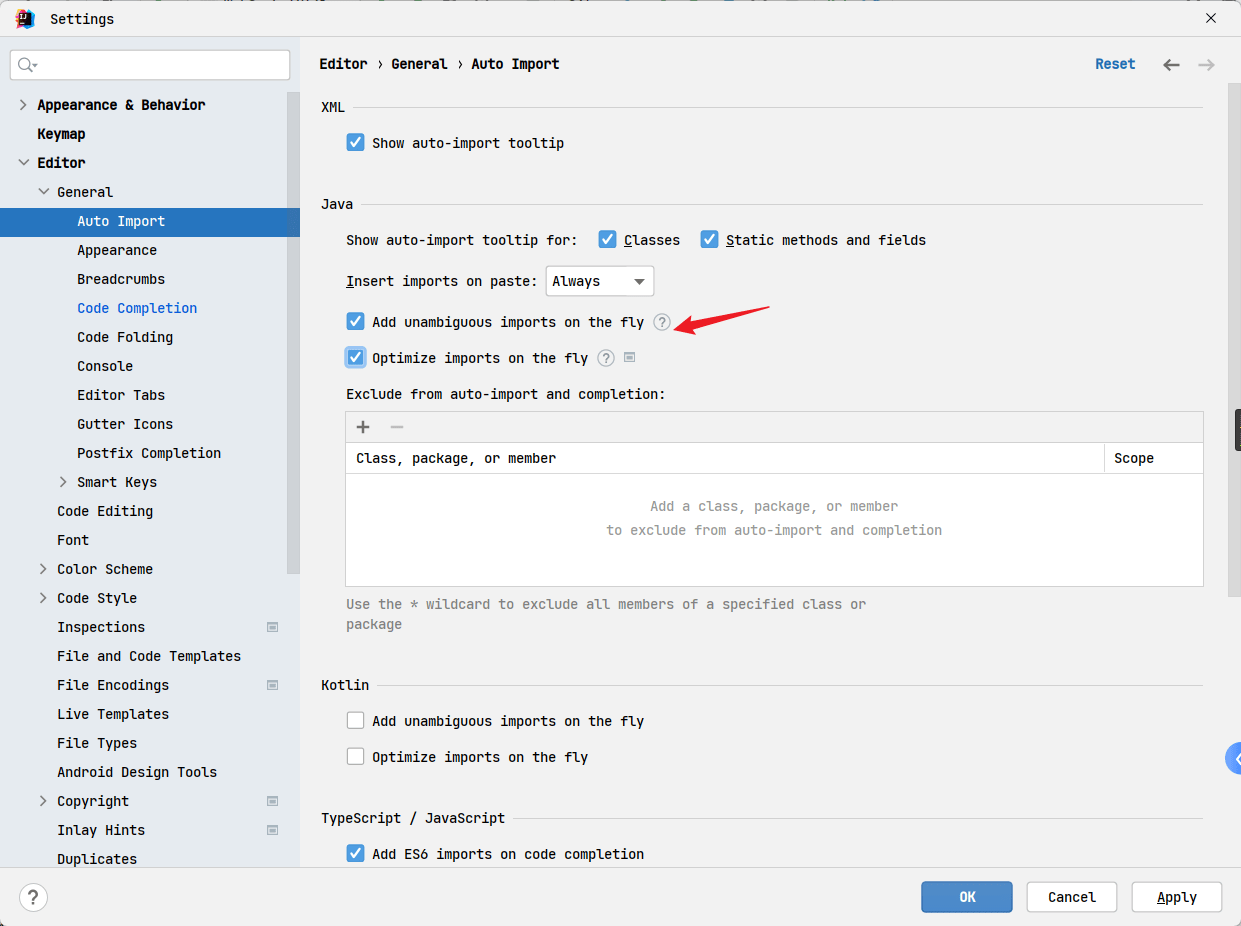Enable Kotlin Add unambiguous imports on the fly
1241x926 pixels.
(x=355, y=720)
